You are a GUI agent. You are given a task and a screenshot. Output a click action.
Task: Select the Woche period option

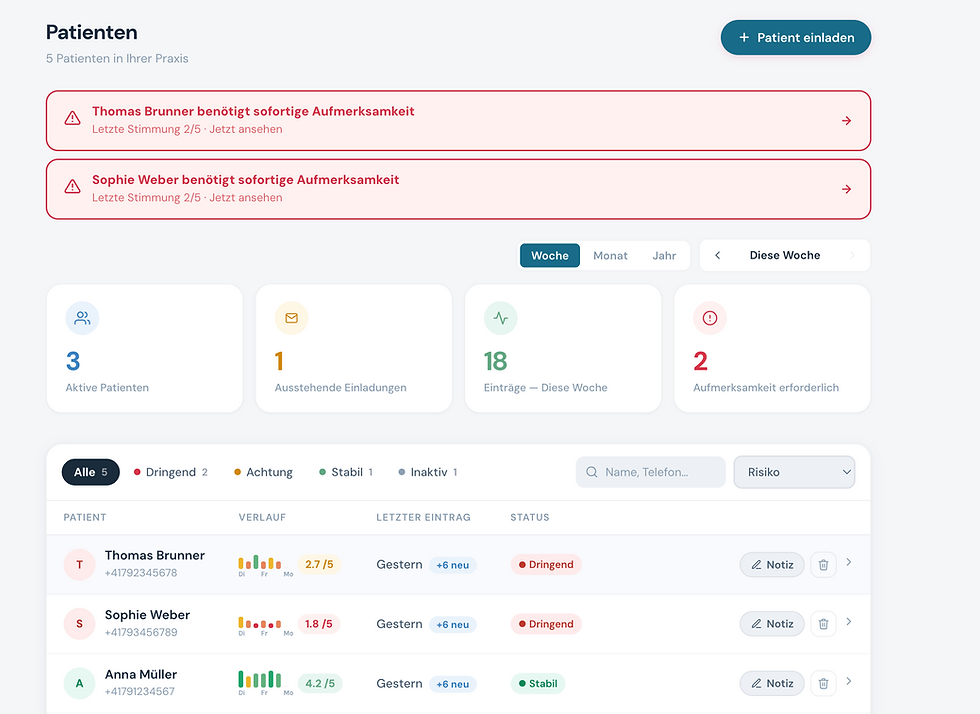[x=549, y=256]
